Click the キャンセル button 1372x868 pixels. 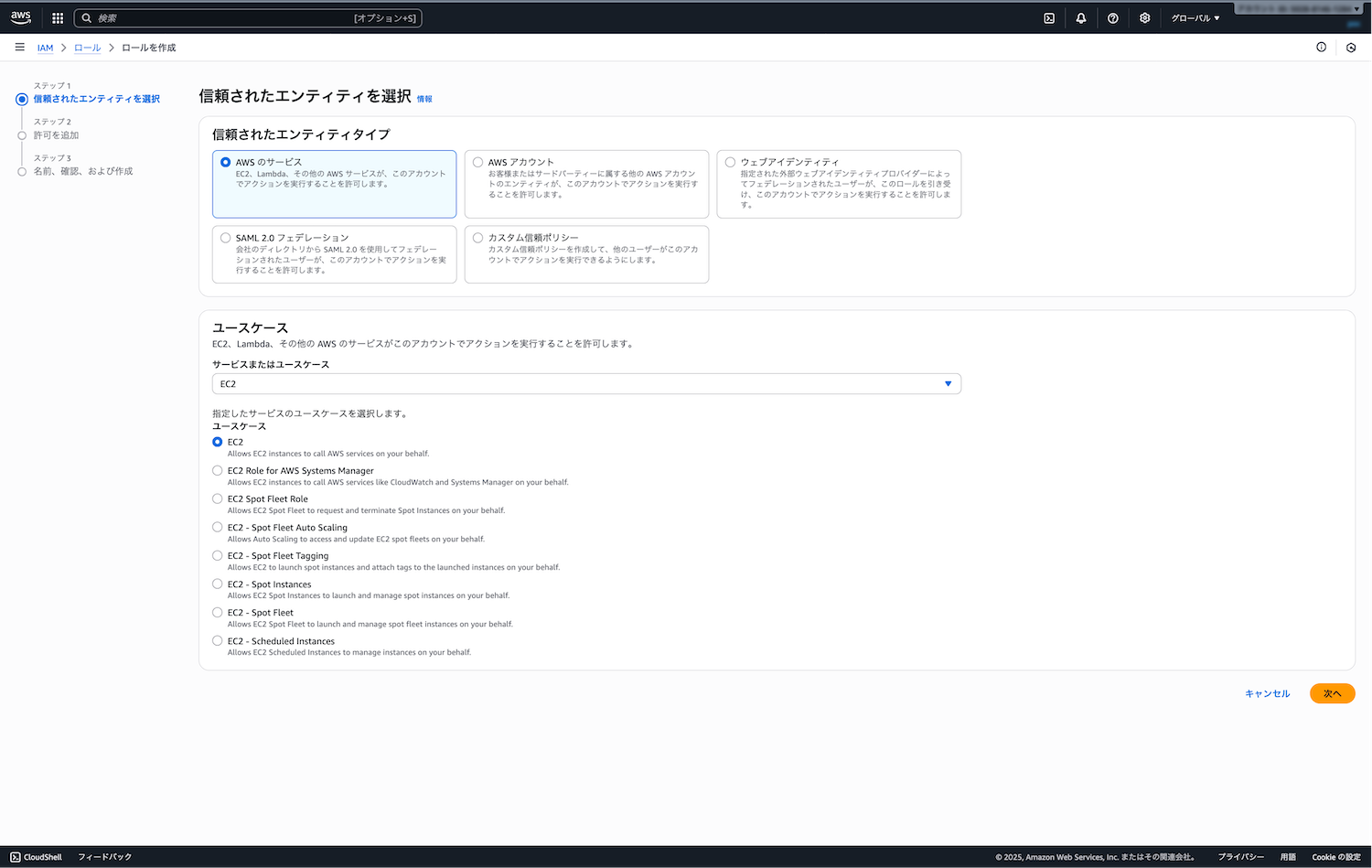pos(1267,694)
